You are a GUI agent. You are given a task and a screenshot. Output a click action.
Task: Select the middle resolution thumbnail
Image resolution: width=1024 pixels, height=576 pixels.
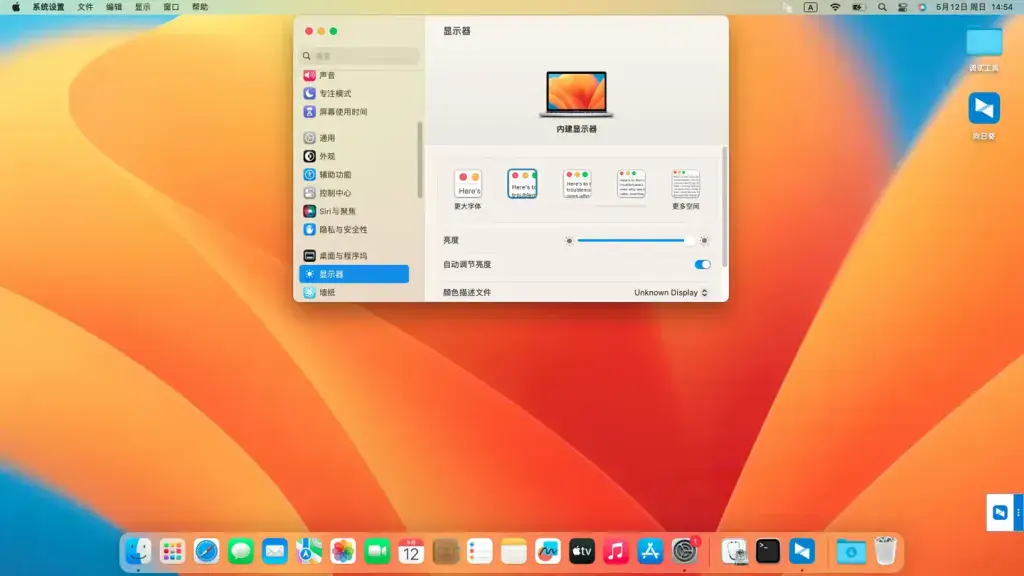tap(577, 184)
